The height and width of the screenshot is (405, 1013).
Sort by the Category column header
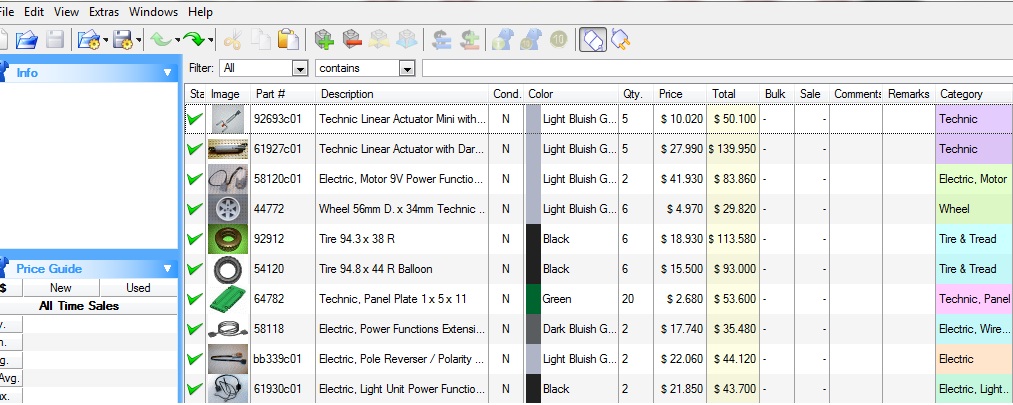974,94
